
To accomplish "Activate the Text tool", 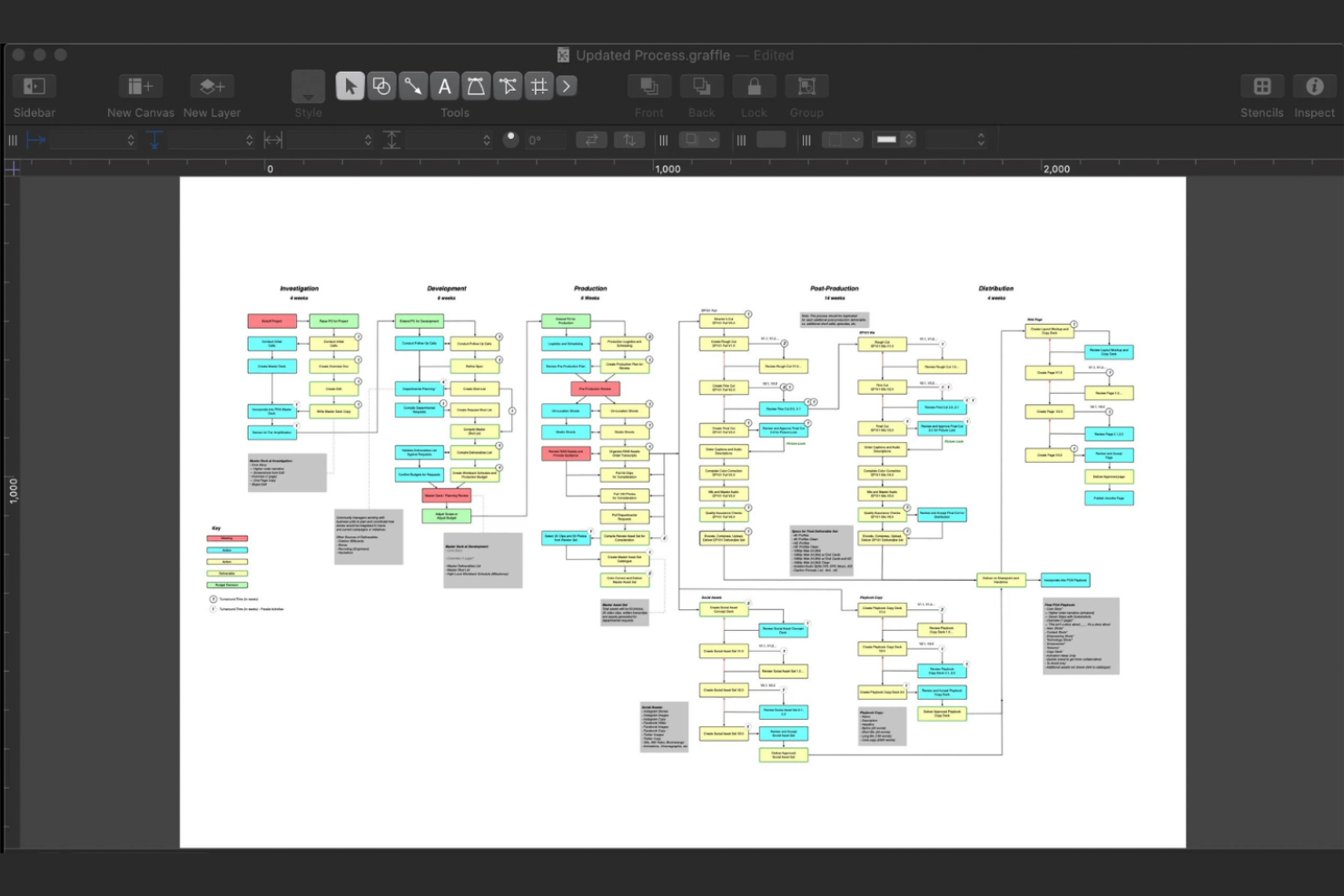I will tap(445, 85).
